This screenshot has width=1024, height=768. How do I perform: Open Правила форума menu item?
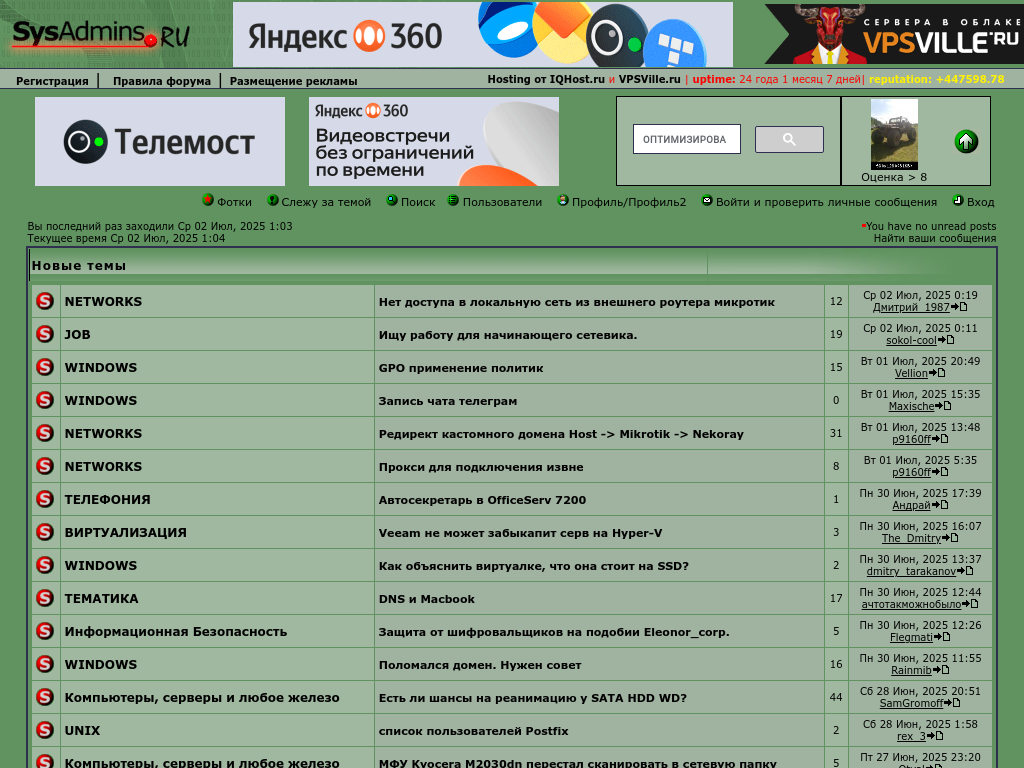[161, 81]
